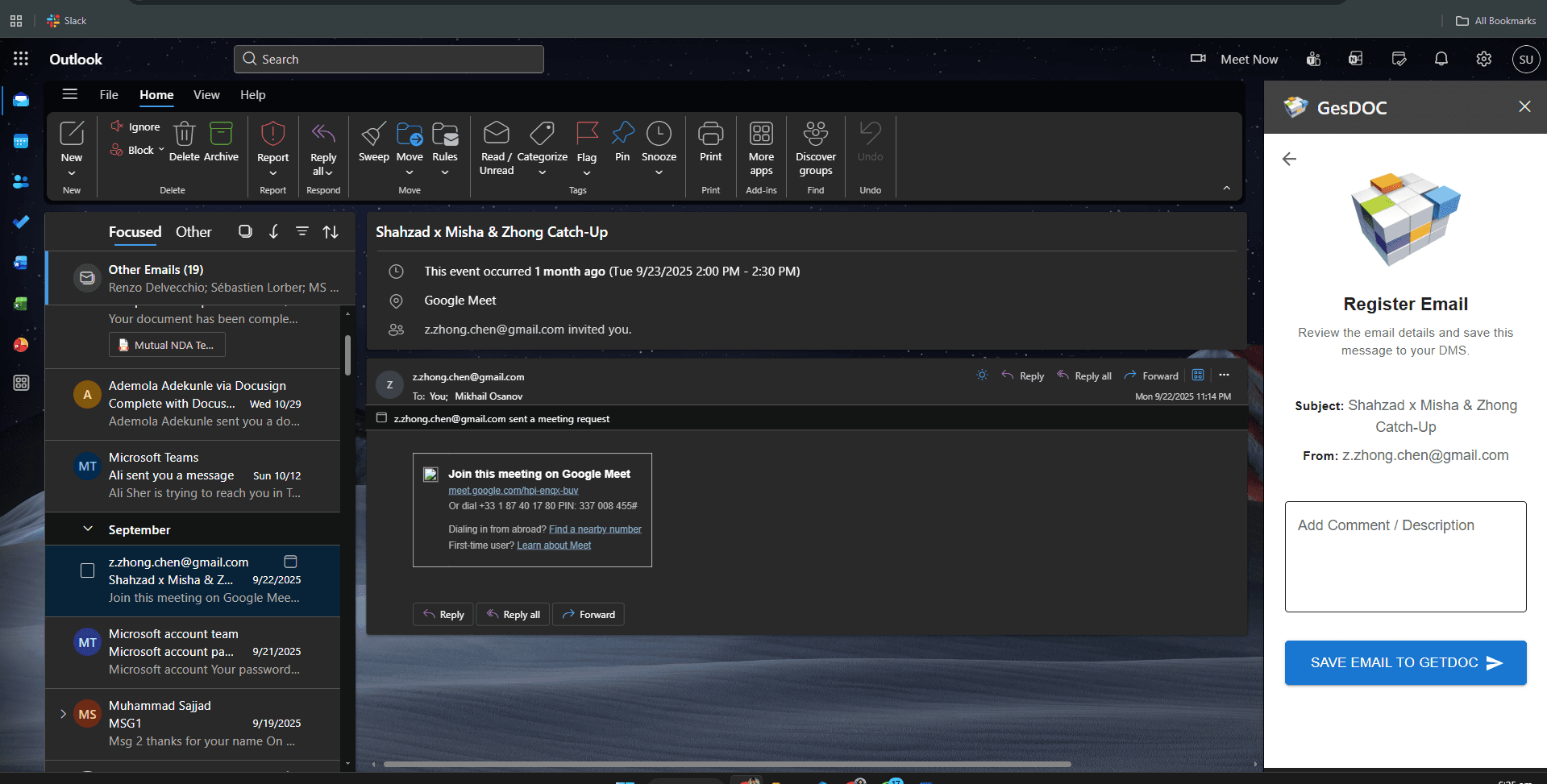Screen dimensions: 1547x784
Task: Toggle the hamburger navigation pane
Action: [70, 94]
